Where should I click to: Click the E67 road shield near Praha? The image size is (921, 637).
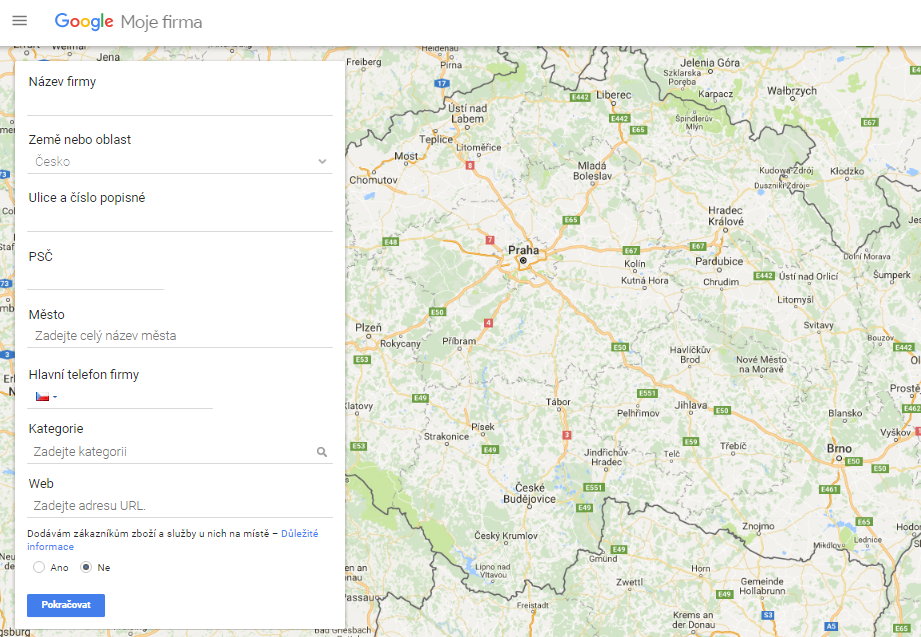coord(630,250)
